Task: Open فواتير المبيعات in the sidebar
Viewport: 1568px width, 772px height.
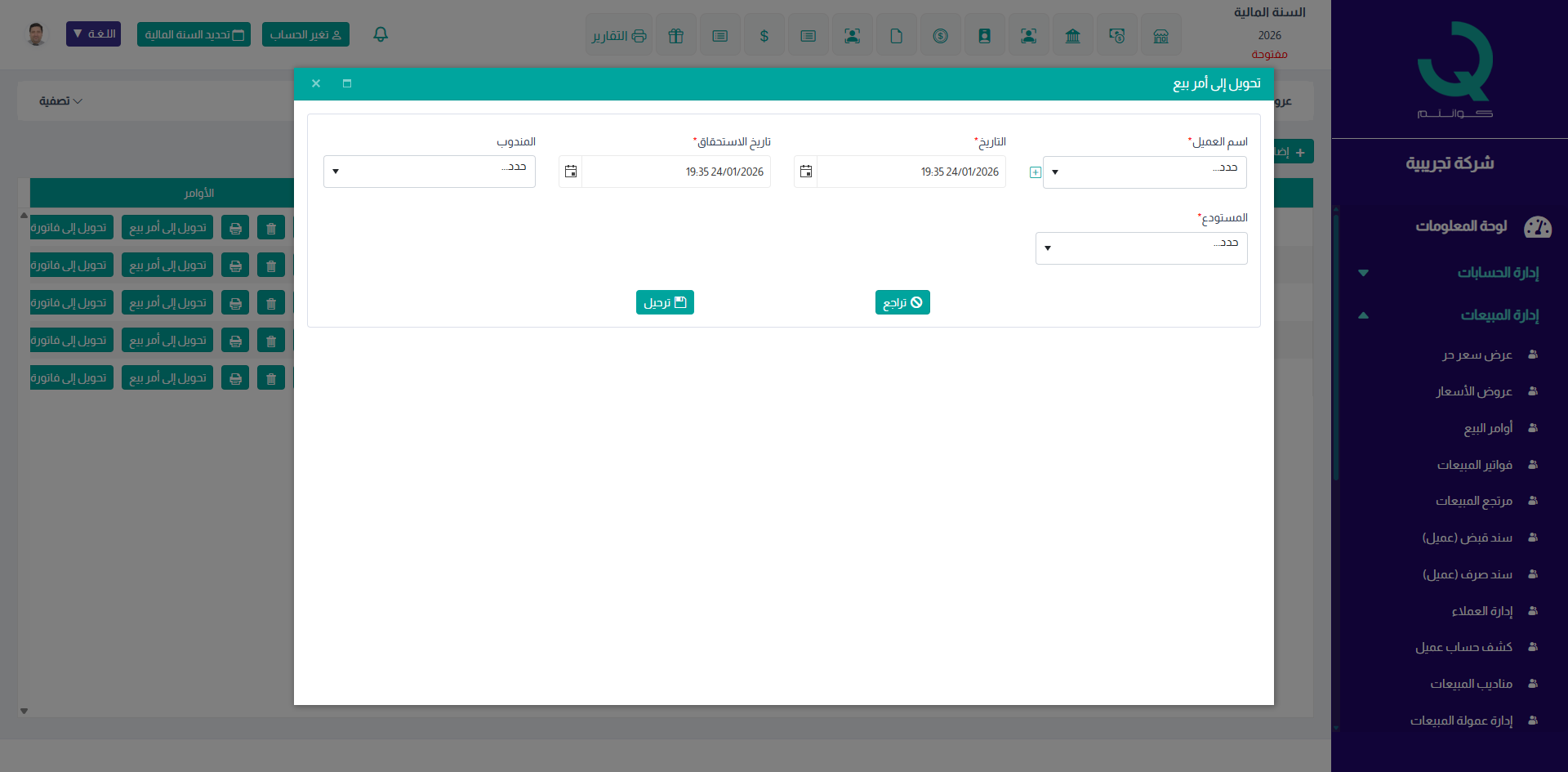Action: coord(1474,465)
